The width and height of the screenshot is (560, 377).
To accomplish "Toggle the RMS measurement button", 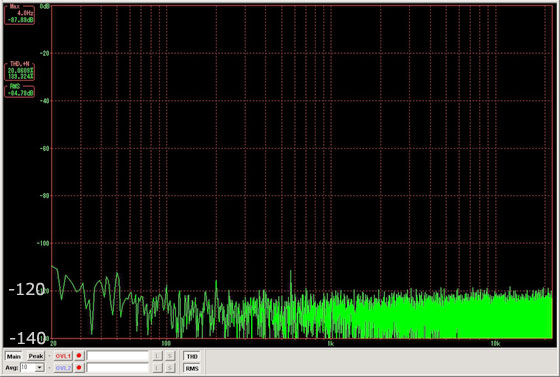I will (192, 368).
